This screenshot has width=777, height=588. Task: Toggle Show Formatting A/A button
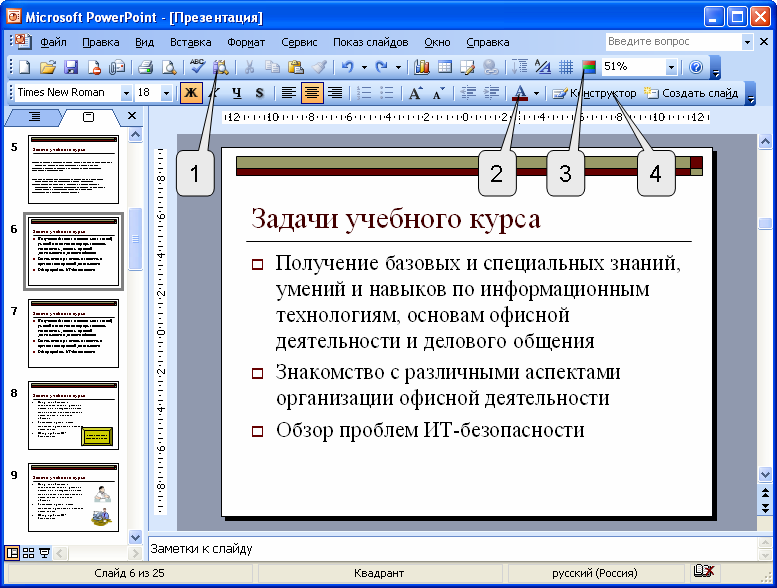click(x=543, y=67)
